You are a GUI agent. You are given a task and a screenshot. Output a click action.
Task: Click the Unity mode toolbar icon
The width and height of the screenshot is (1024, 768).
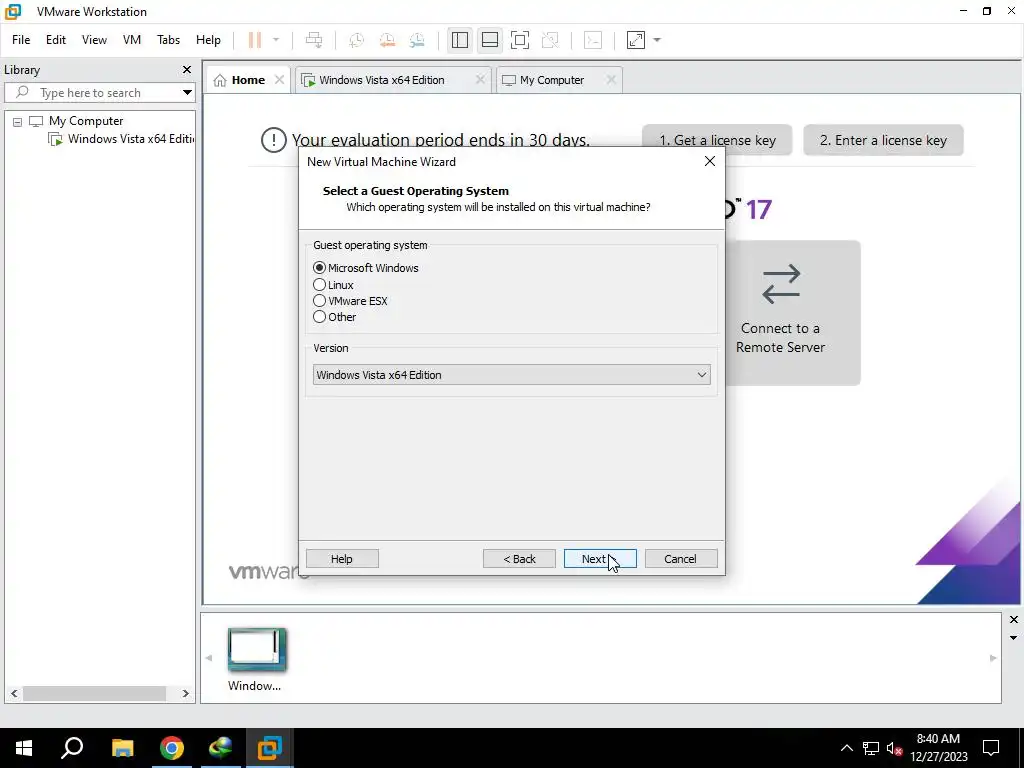[551, 40]
